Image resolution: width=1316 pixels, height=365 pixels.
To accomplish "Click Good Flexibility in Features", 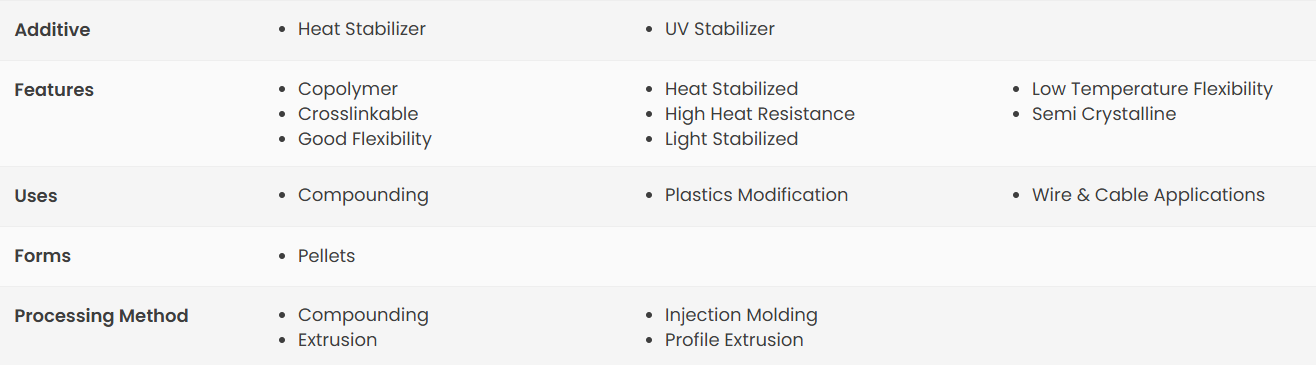I will [x=365, y=139].
